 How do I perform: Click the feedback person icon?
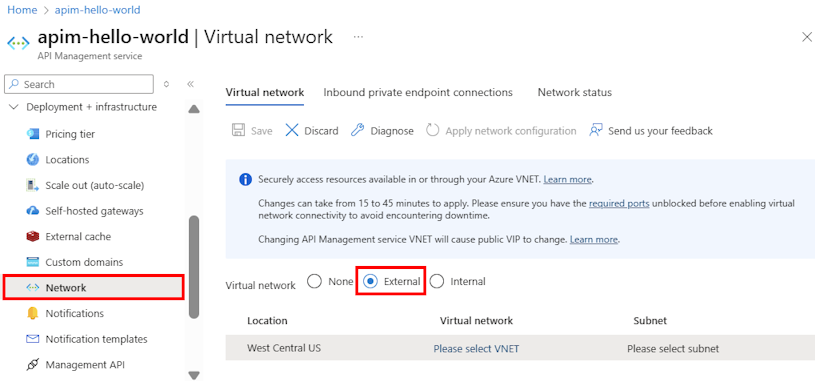[x=596, y=130]
